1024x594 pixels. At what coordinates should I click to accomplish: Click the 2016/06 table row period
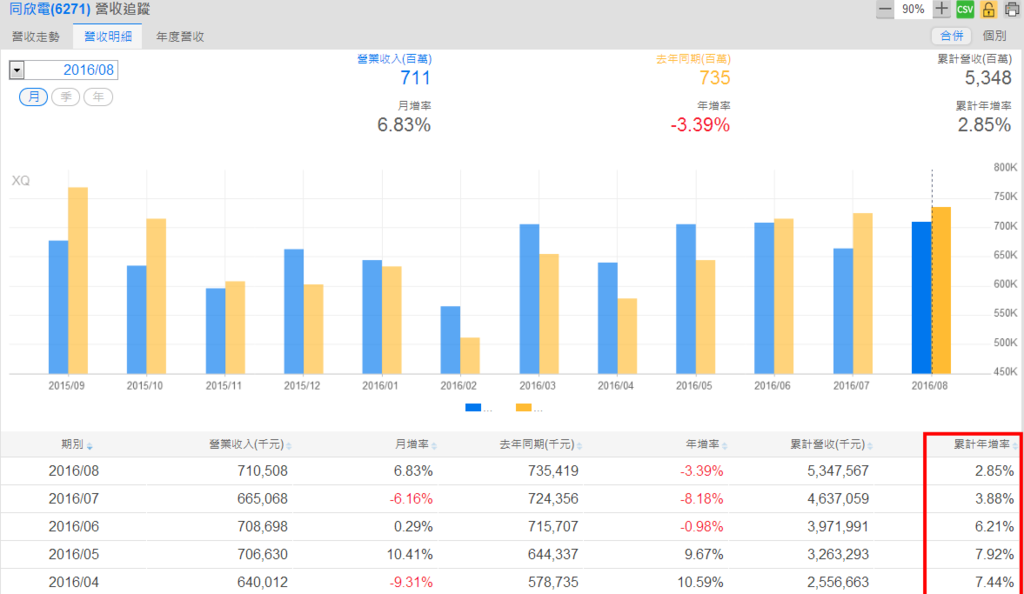(74, 527)
